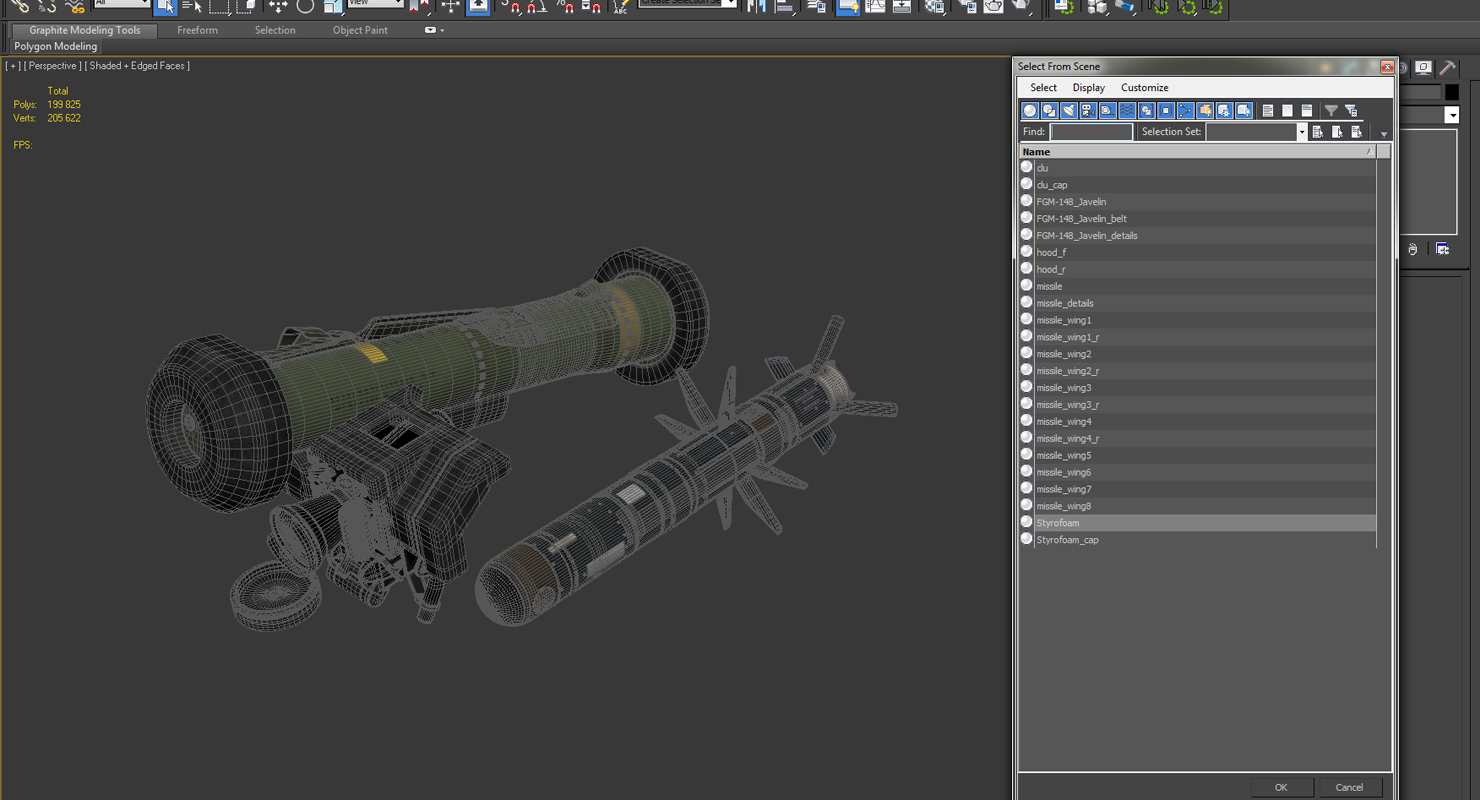Click the Percent Snap Toggle magnet icon
The height and width of the screenshot is (800, 1480).
pyautogui.click(x=565, y=7)
